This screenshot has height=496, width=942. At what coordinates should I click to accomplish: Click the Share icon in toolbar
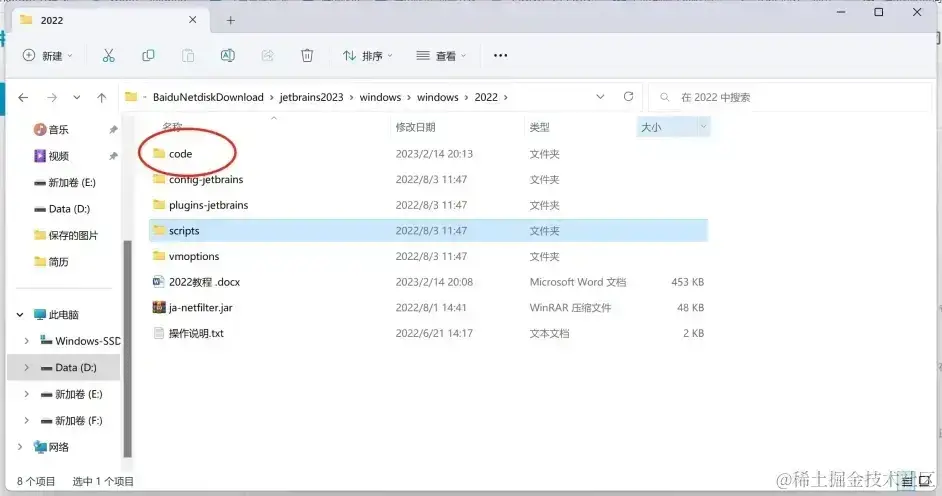tap(267, 56)
